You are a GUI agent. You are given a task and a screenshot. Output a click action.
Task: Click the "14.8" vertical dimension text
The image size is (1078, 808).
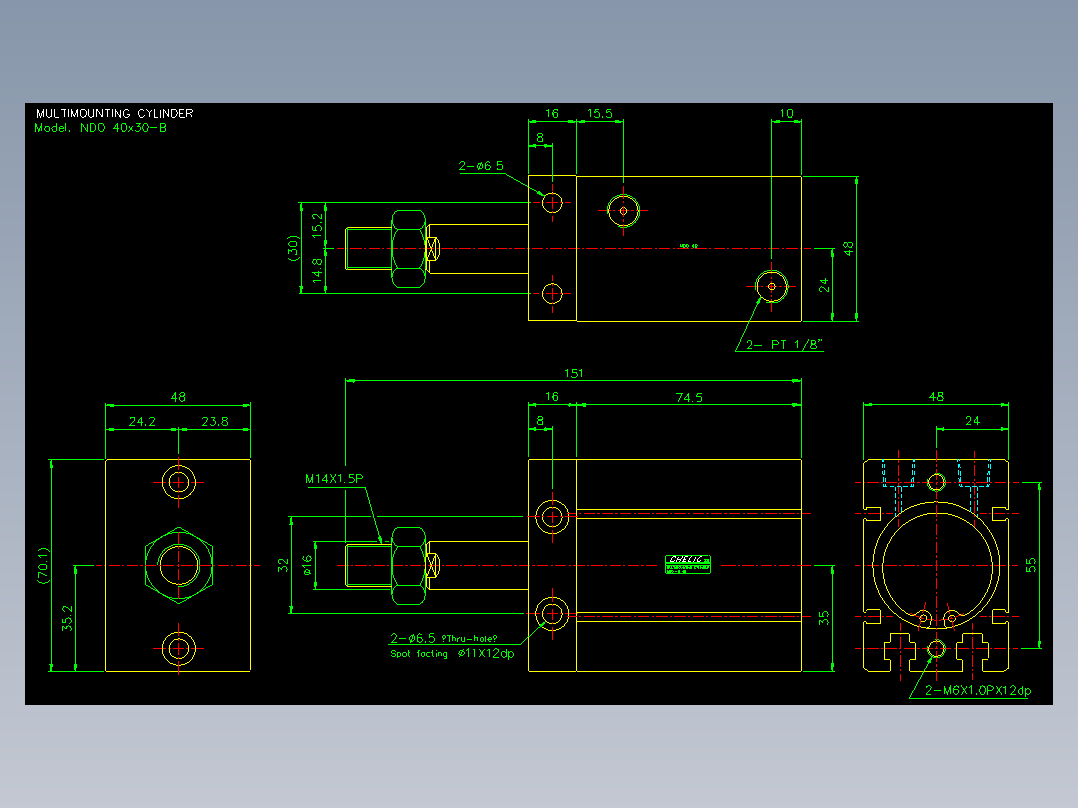click(317, 271)
